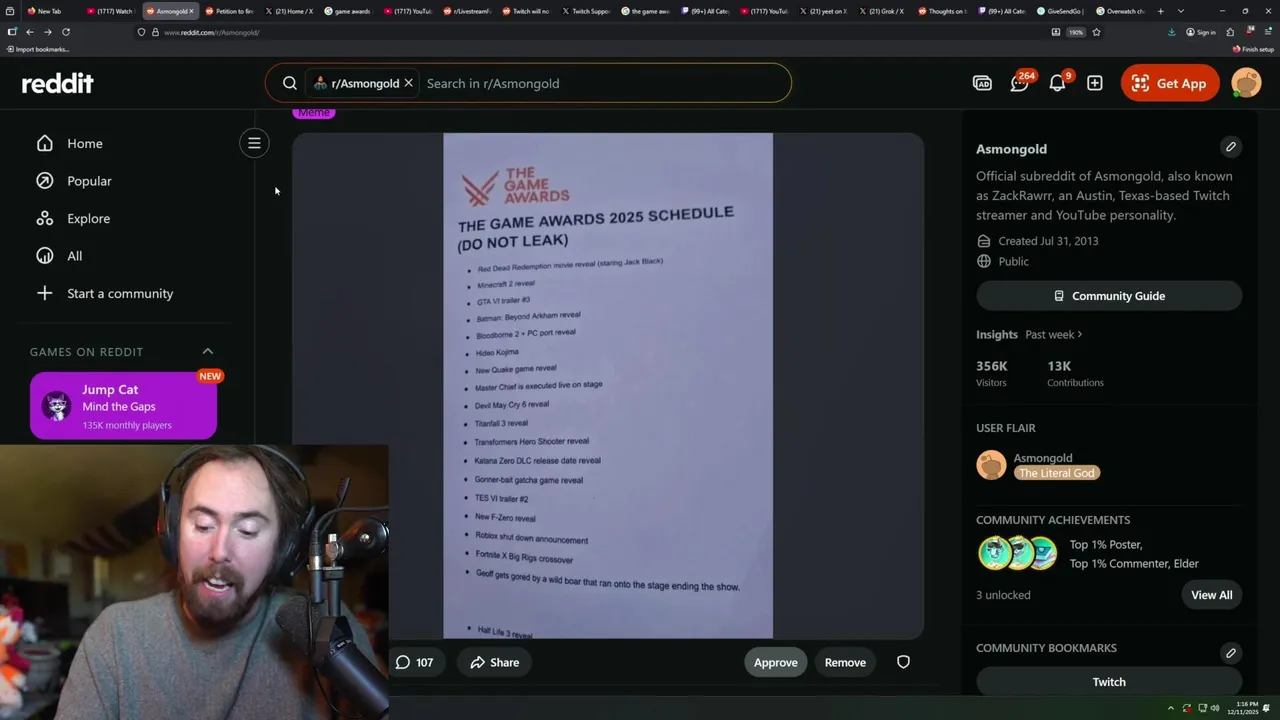Click the Create post plus icon
1280x720 pixels.
1095,83
